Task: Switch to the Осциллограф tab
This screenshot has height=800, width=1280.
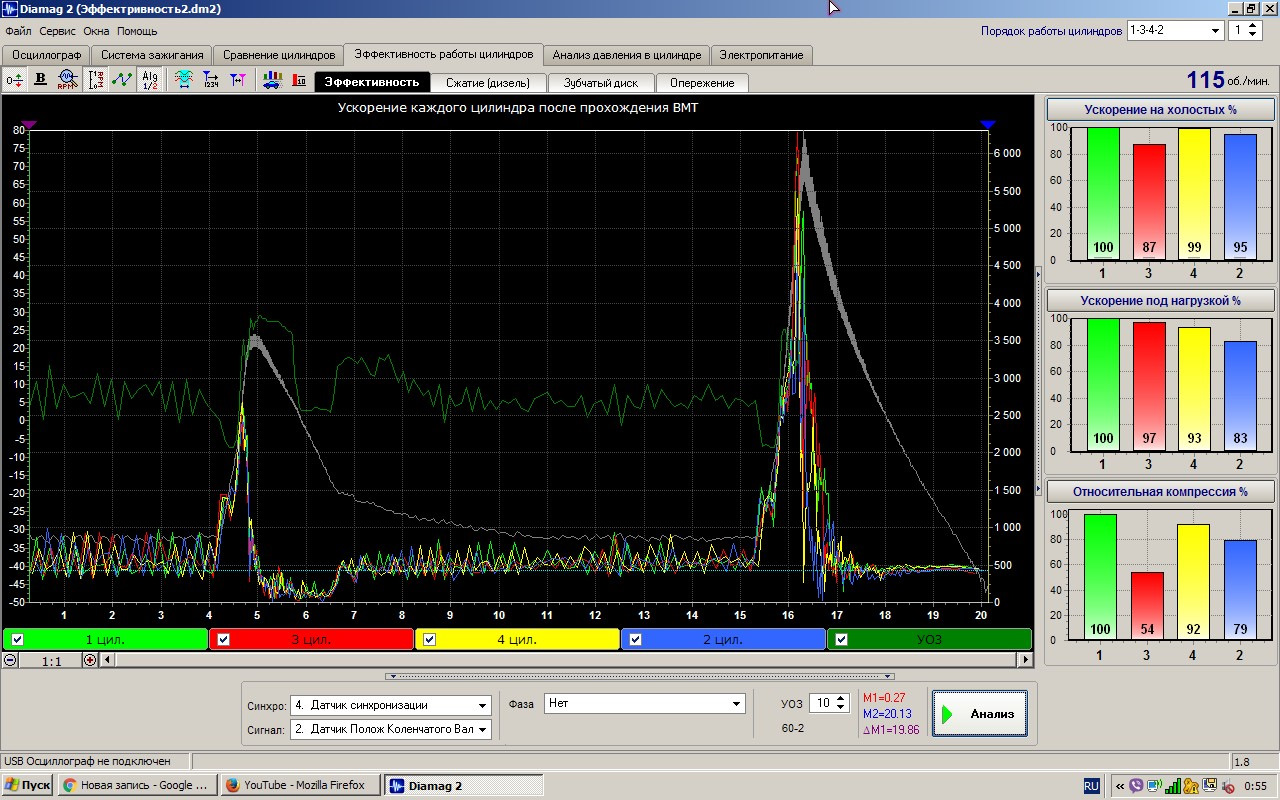Action: coord(47,55)
